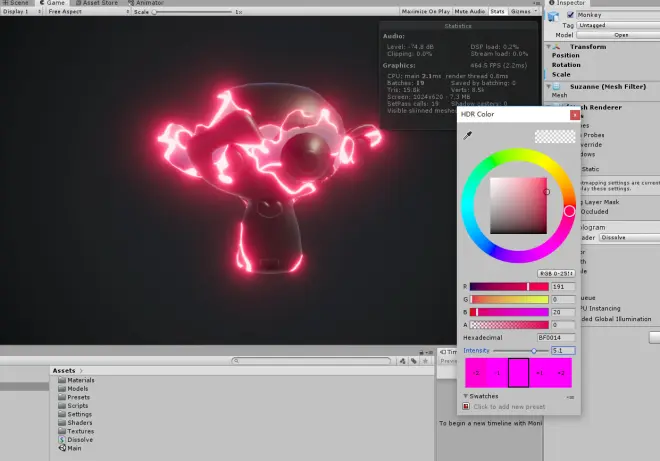The image size is (660, 461).
Task: Select the -2 exposure swatch
Action: tap(476, 373)
